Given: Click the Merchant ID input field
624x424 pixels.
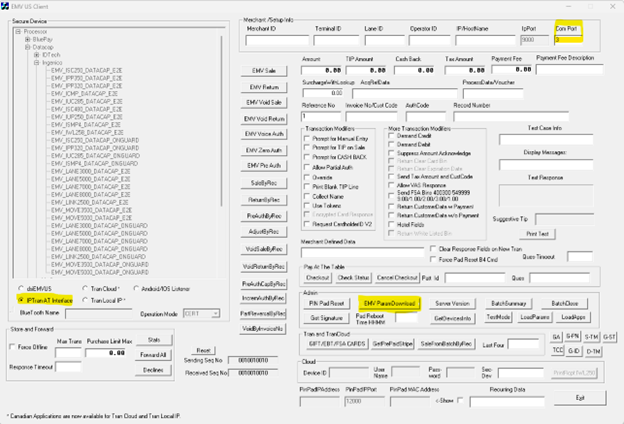Looking at the screenshot, I should pyautogui.click(x=277, y=40).
